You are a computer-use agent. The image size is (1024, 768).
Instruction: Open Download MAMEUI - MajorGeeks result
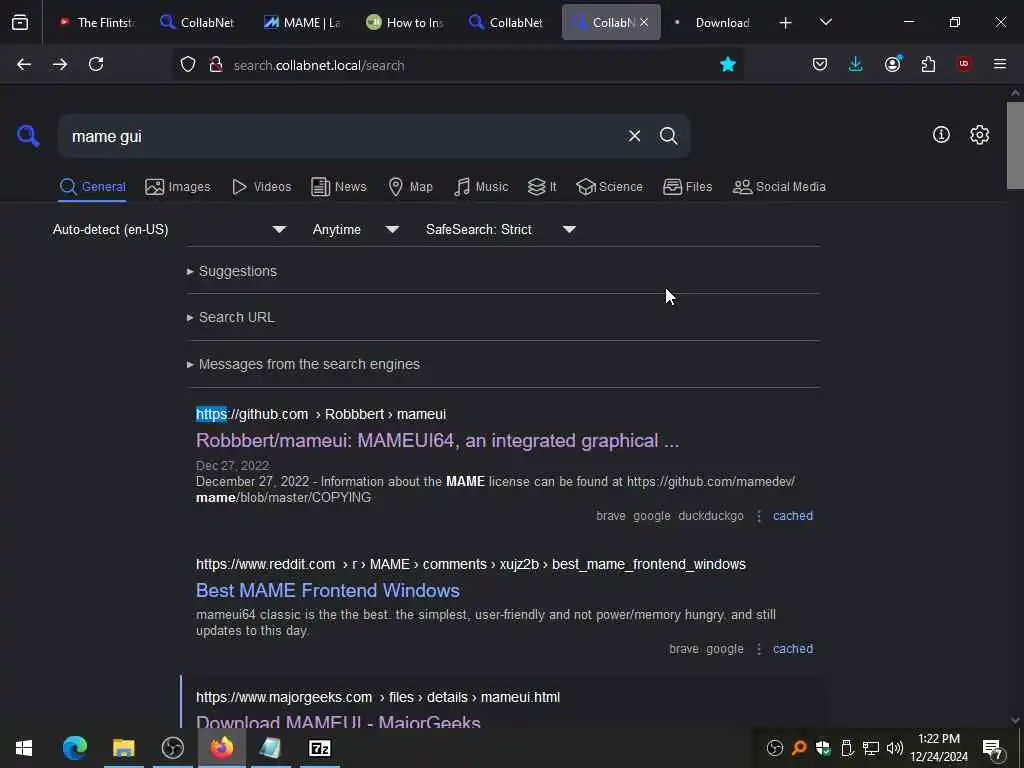(x=338, y=722)
